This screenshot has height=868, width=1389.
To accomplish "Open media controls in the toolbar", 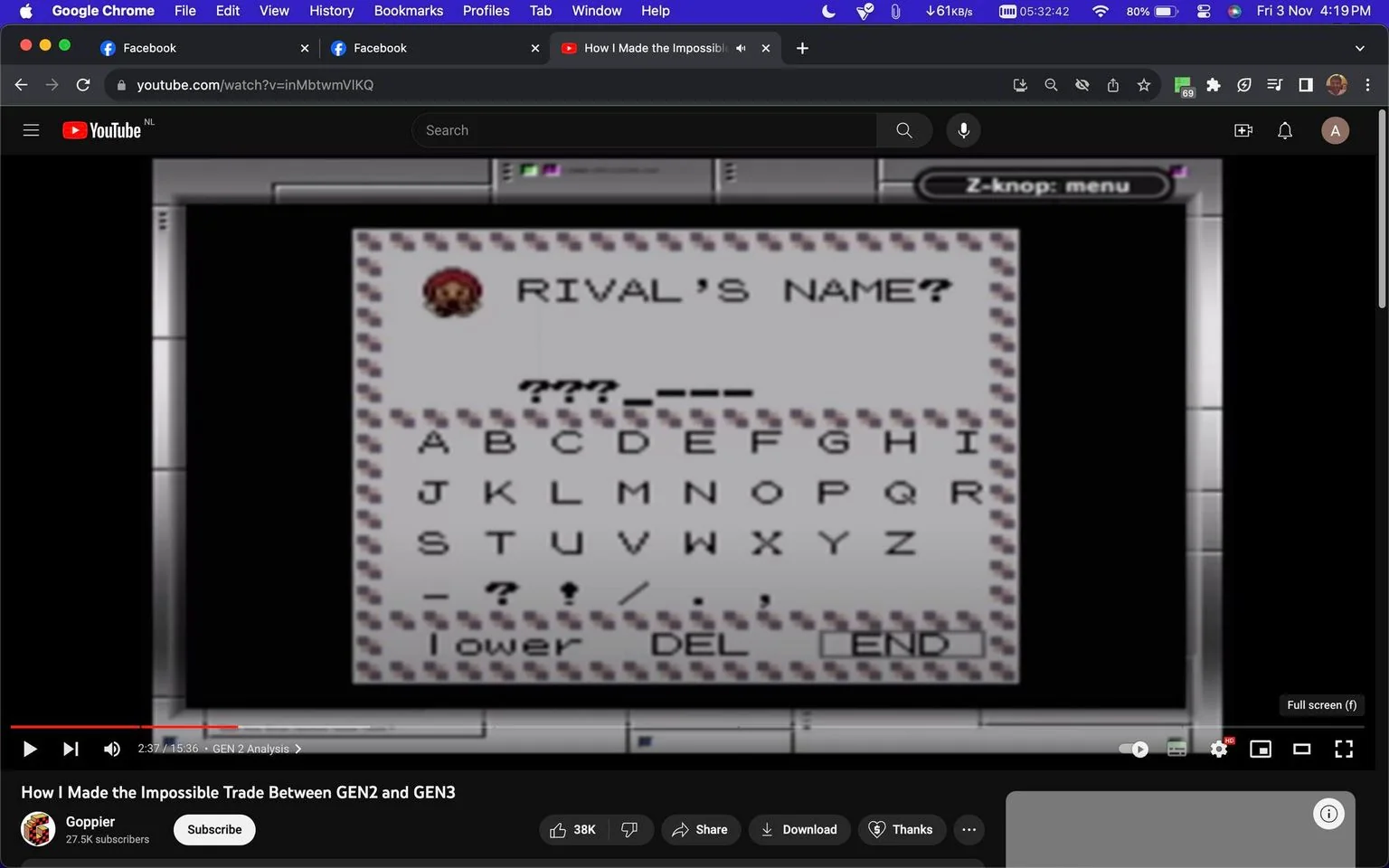I will point(1275,85).
